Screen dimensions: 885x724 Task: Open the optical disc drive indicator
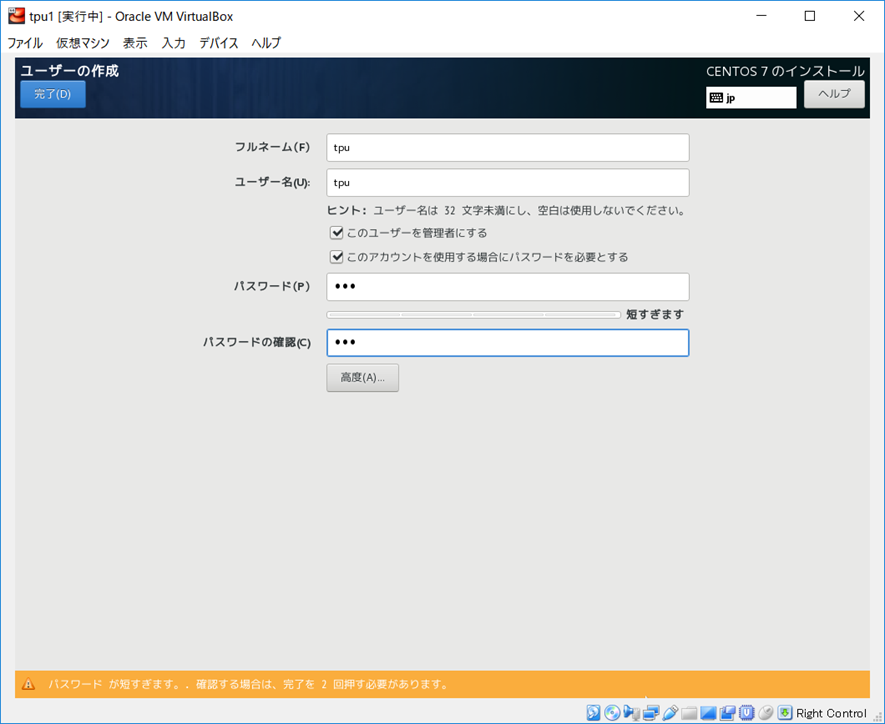(x=612, y=713)
